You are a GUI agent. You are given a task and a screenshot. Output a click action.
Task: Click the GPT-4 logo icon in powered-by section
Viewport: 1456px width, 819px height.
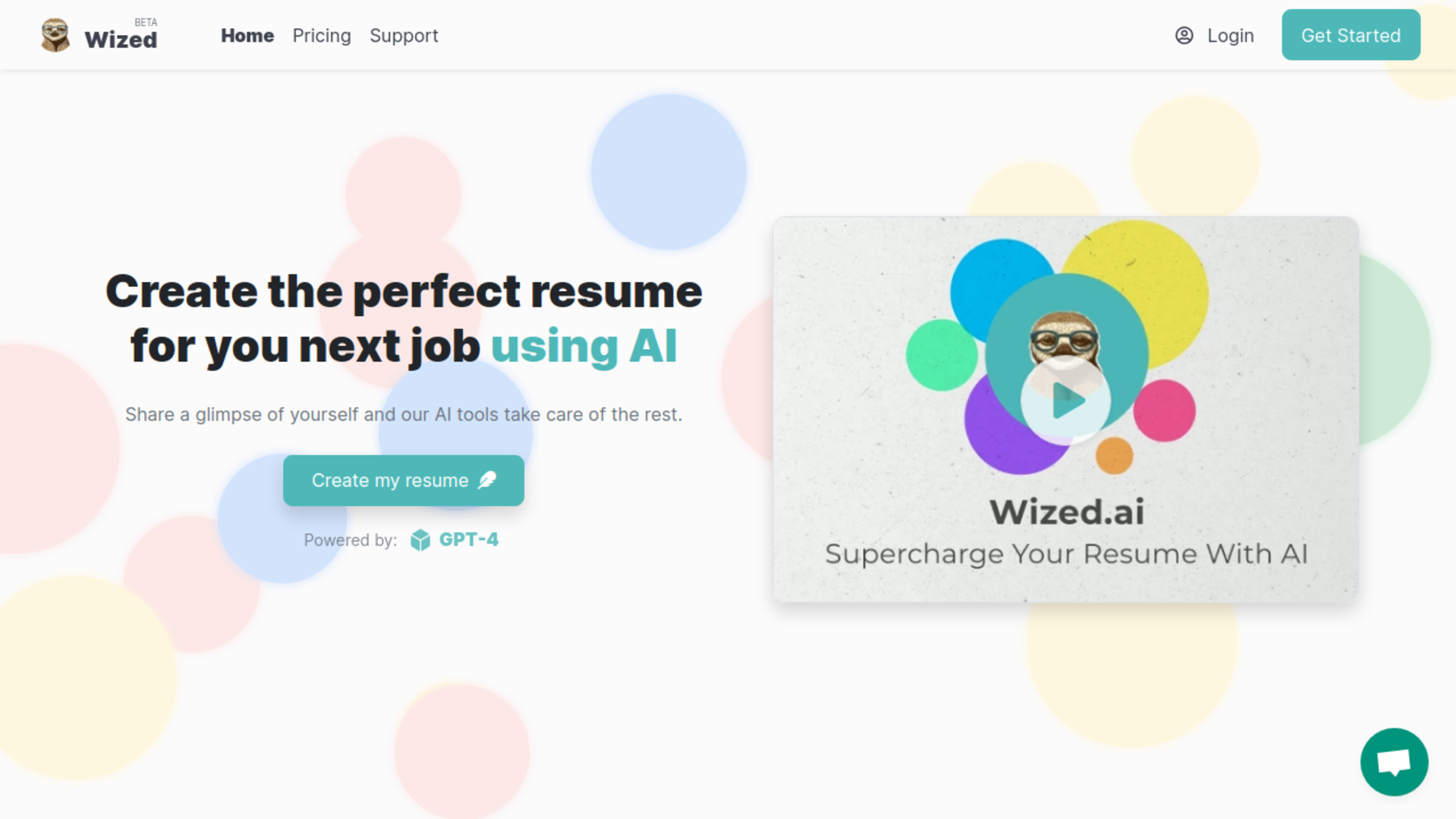tap(420, 539)
